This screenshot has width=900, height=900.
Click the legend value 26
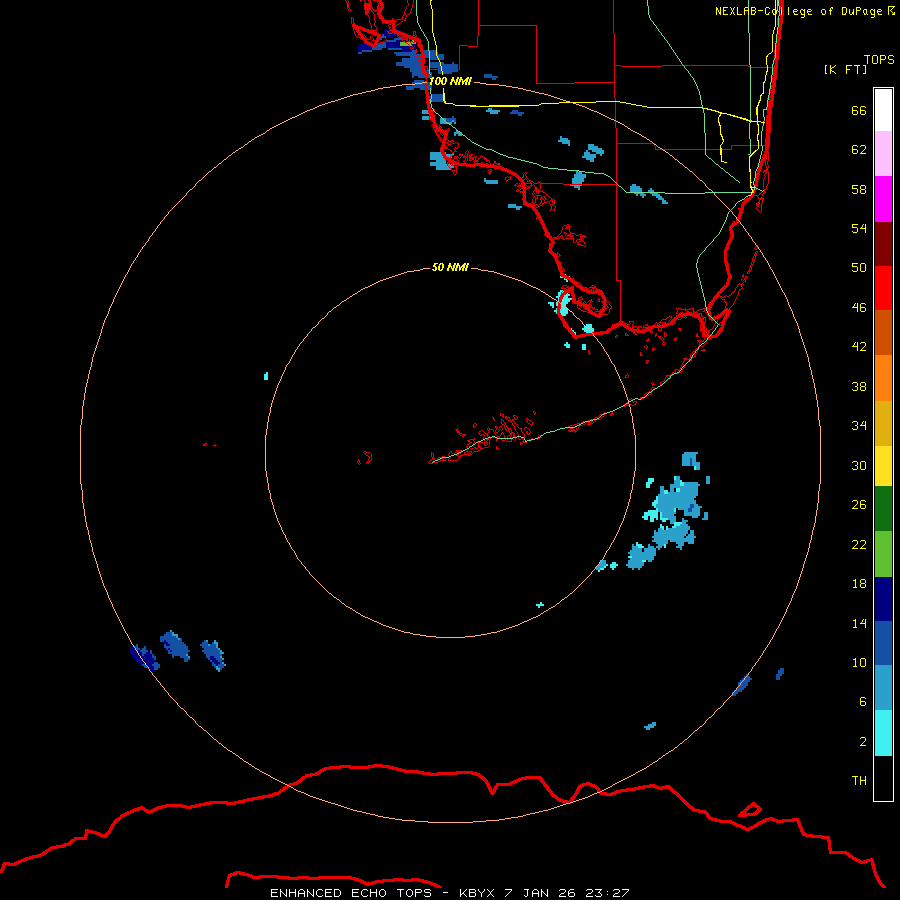click(x=859, y=505)
